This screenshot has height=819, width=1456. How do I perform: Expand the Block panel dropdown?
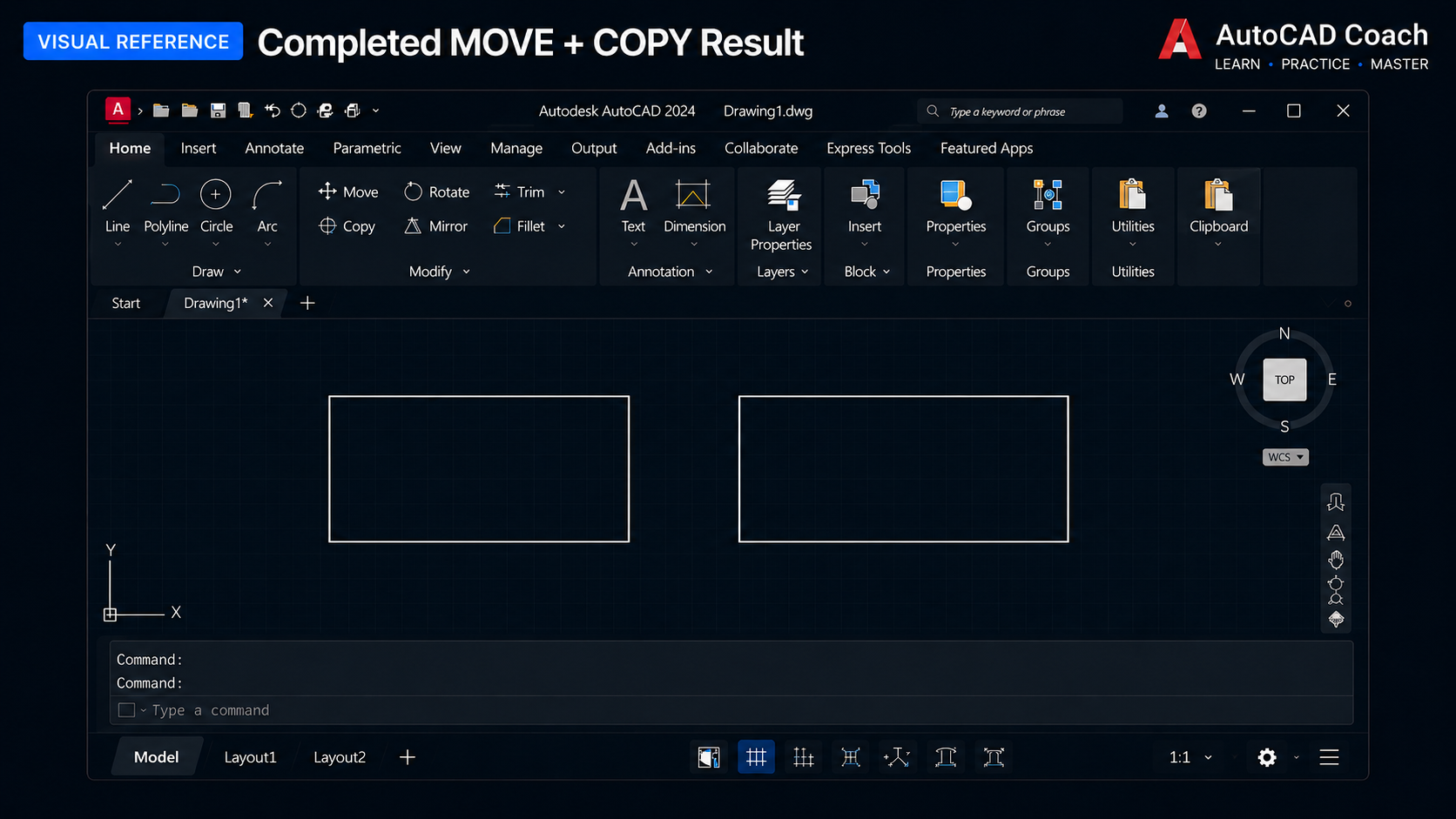pos(867,272)
